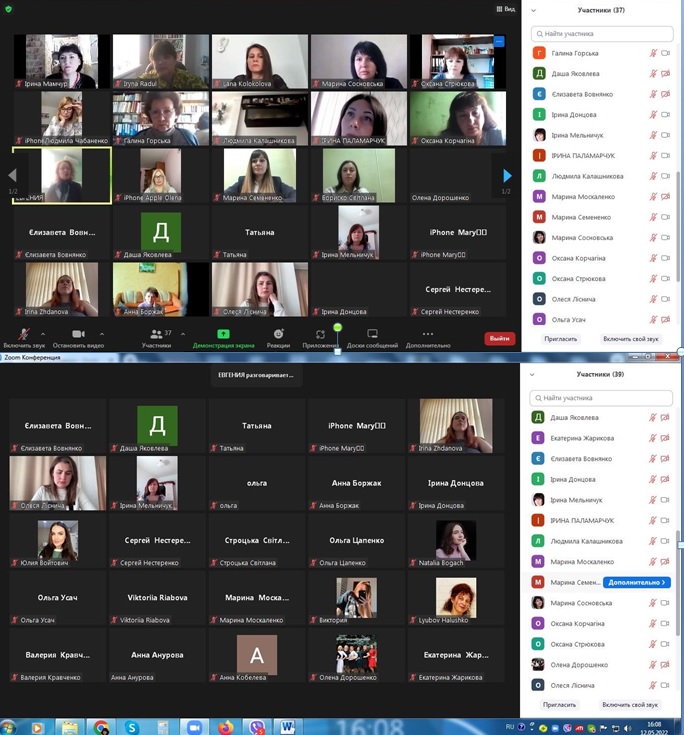
Task: Open the Приложения apps icon in toolbar
Action: (320, 334)
